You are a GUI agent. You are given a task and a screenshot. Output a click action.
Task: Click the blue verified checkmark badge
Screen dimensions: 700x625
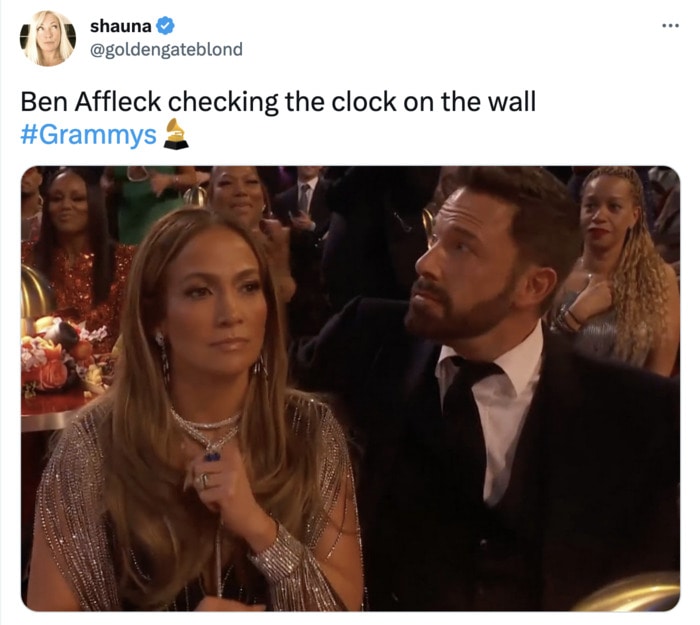click(x=166, y=26)
